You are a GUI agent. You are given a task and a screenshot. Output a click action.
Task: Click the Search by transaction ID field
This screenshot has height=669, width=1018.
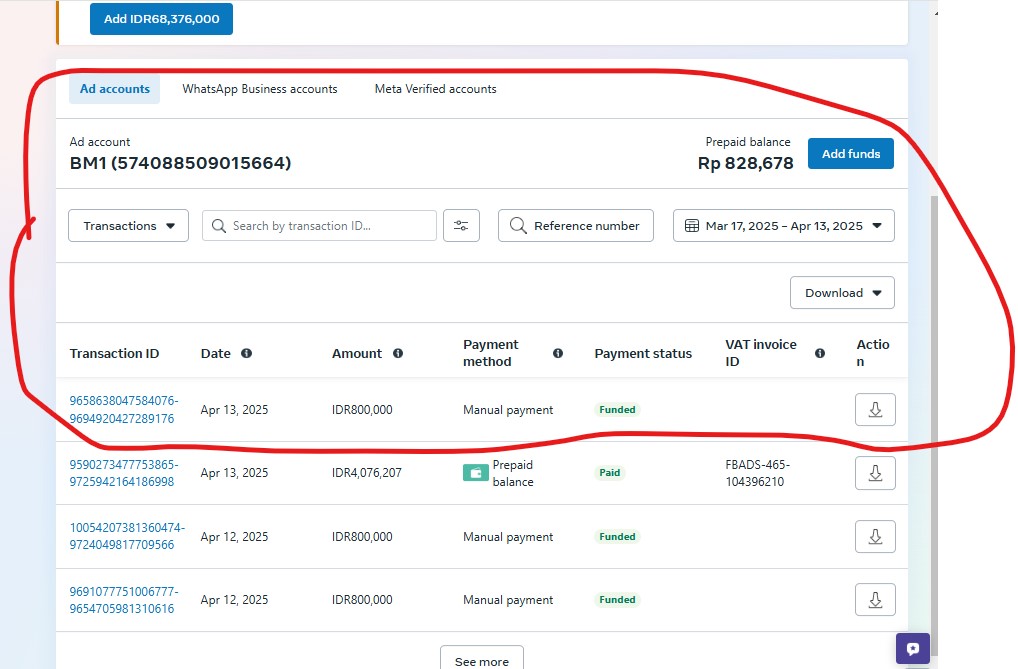[x=320, y=226]
